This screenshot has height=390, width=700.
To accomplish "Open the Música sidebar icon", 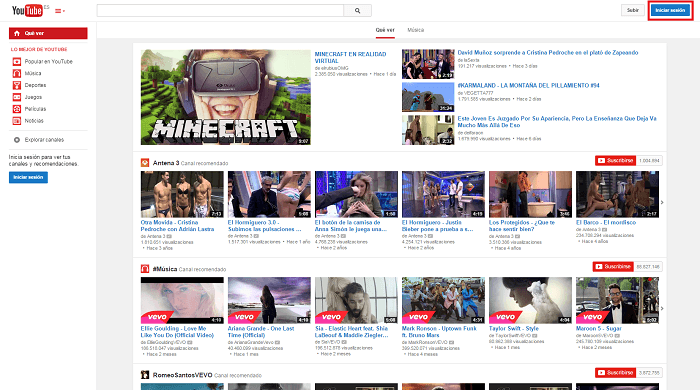I will (x=17, y=73).
